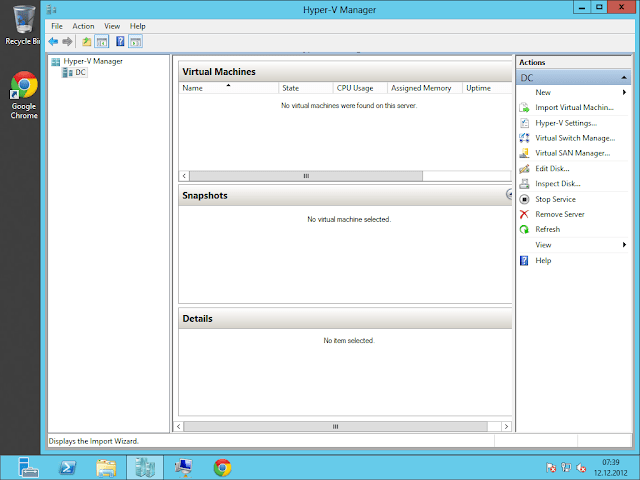The height and width of the screenshot is (480, 640).
Task: Open PowerShell from the taskbar
Action: 66,467
